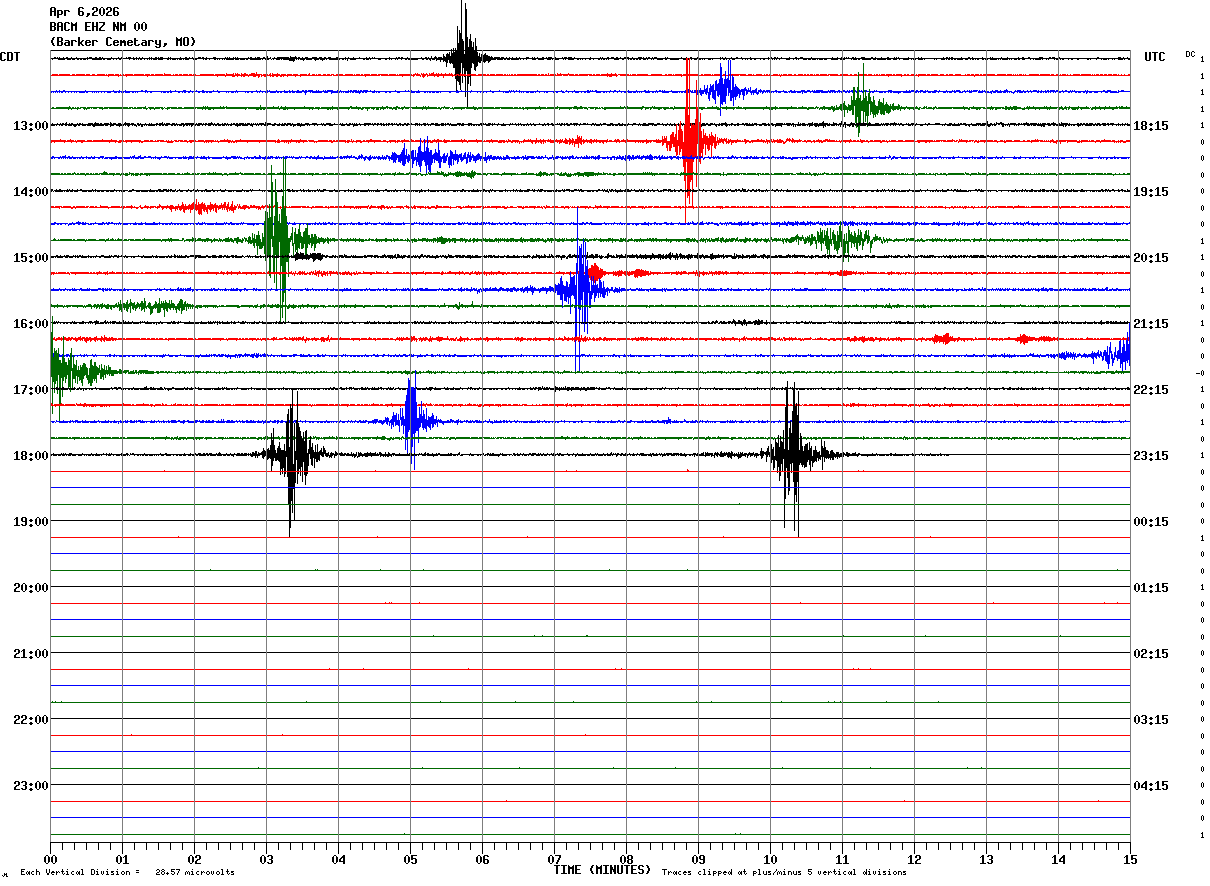This screenshot has width=1210, height=886.
Task: Click the Barker Cemetary, MO location text
Action: click(122, 42)
